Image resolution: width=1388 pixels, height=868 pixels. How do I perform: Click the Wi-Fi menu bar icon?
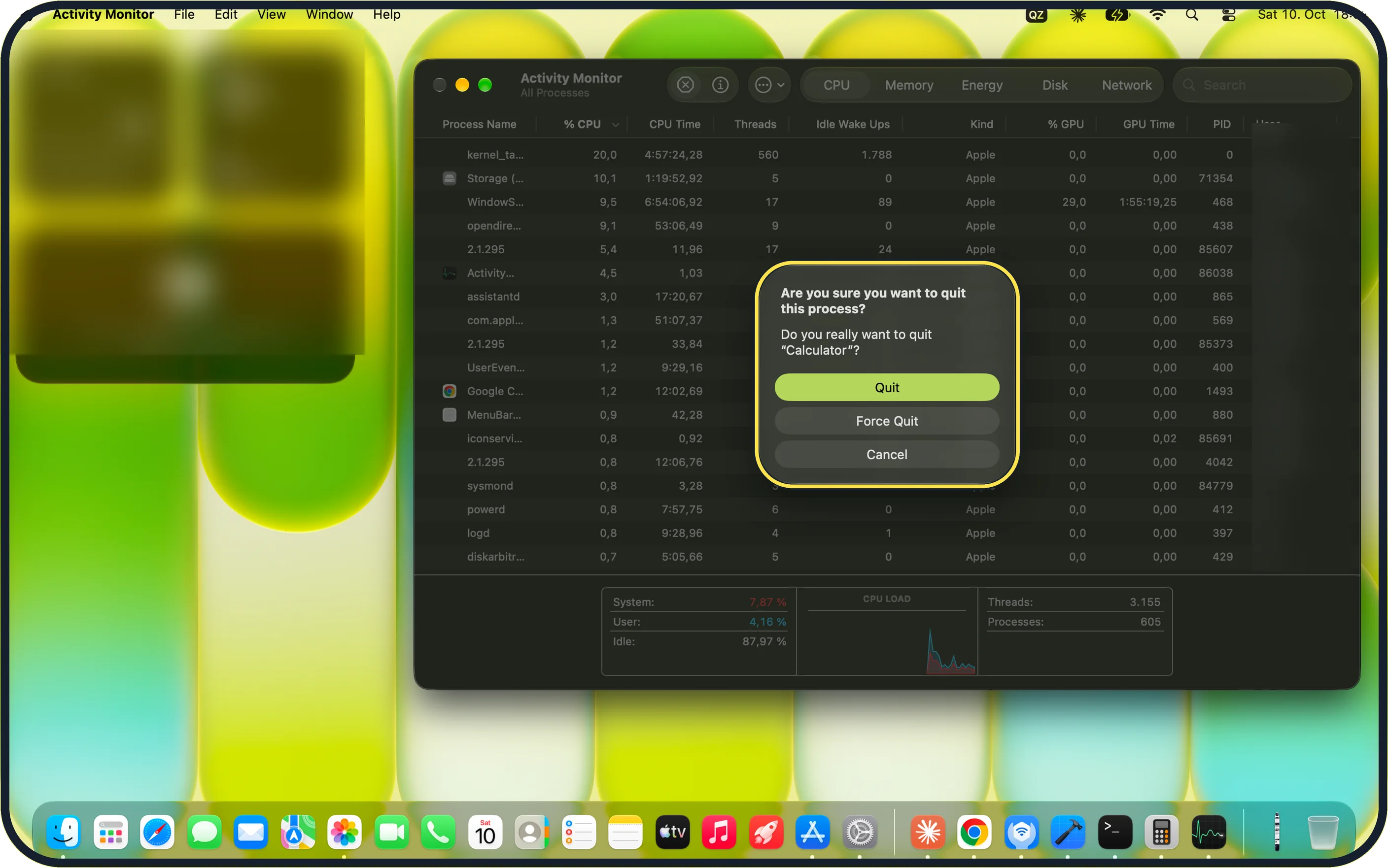click(1157, 14)
